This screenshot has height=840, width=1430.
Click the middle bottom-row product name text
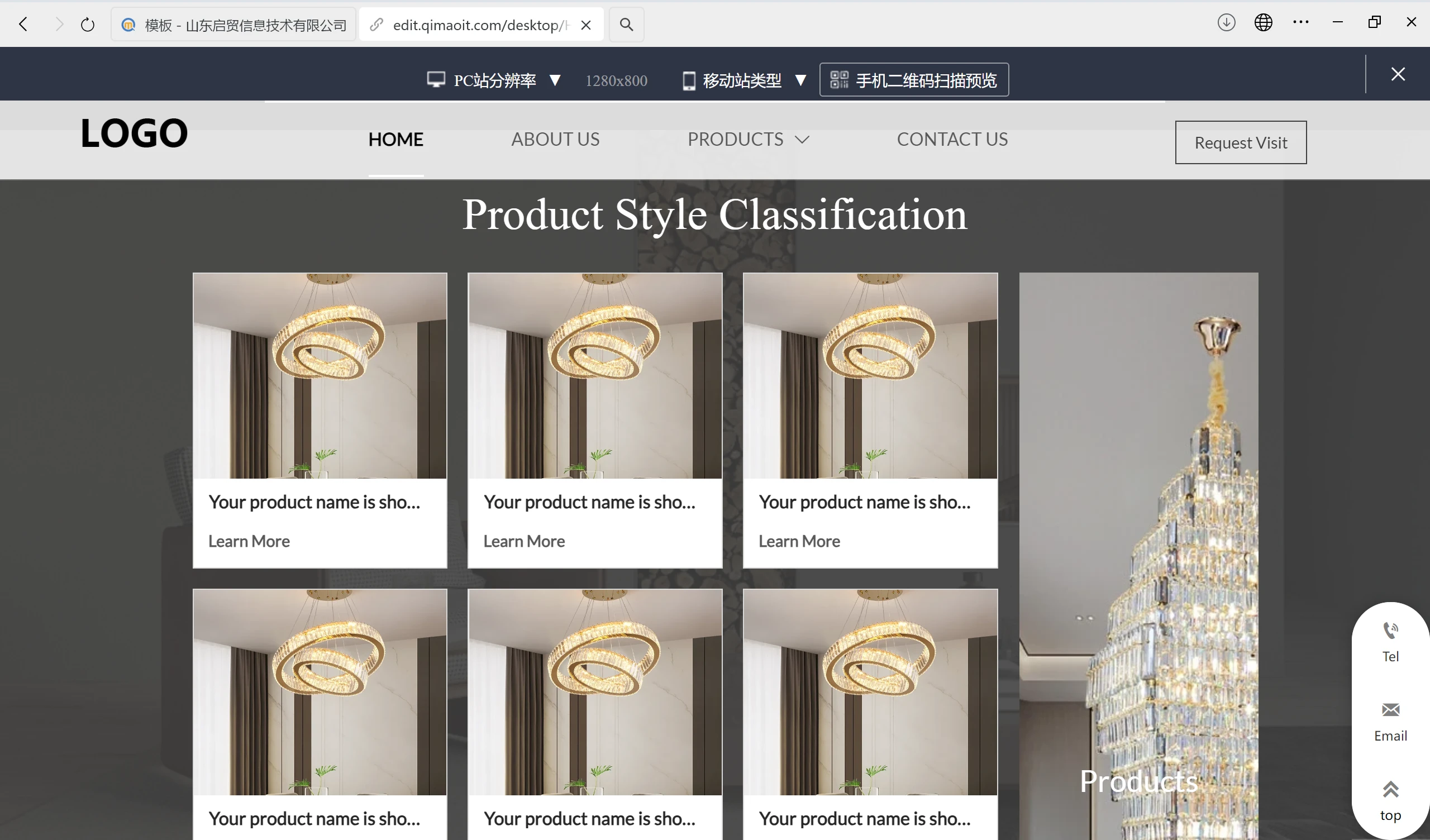pos(589,818)
